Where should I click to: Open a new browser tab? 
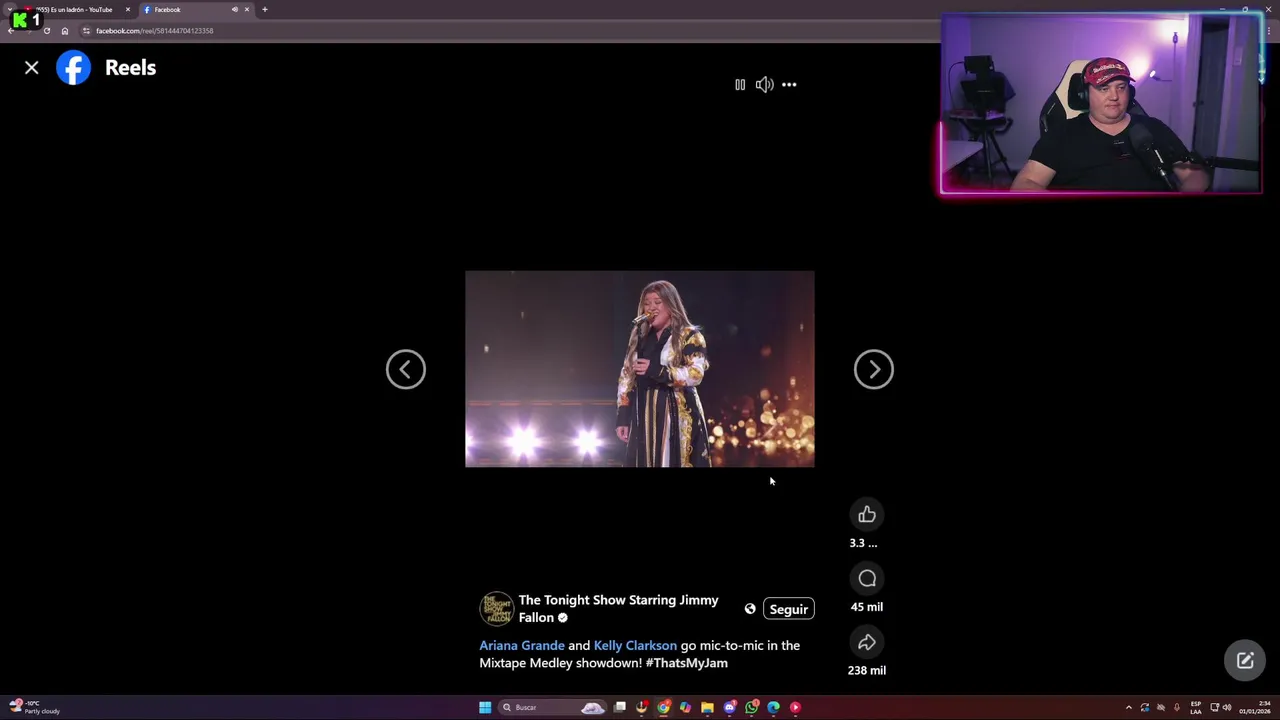(x=265, y=10)
